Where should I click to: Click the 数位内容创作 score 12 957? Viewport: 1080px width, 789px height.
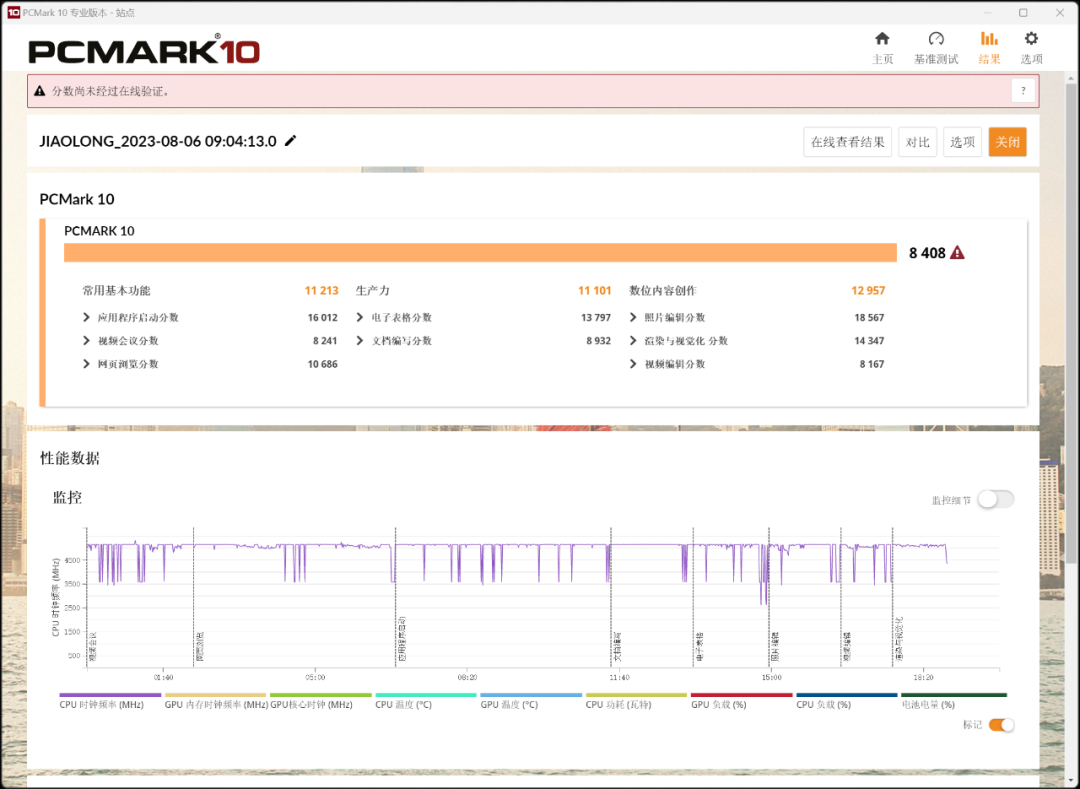pyautogui.click(x=868, y=291)
